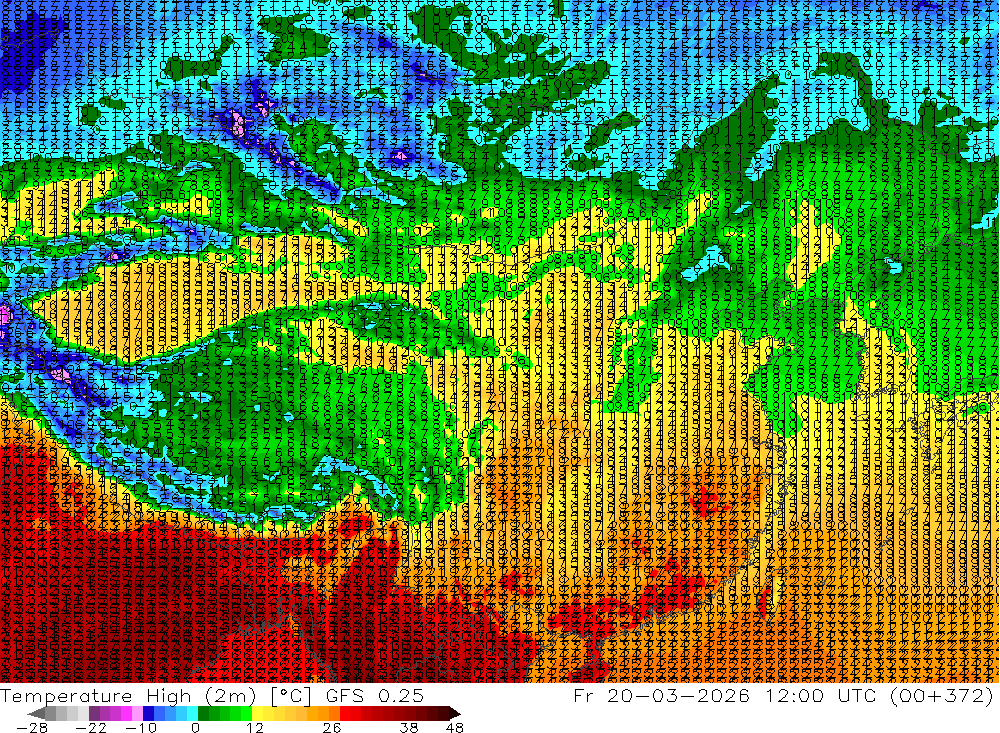Click the '(00+372)' forecast hour text
Screen dimensions: 1000x733
tap(940, 695)
